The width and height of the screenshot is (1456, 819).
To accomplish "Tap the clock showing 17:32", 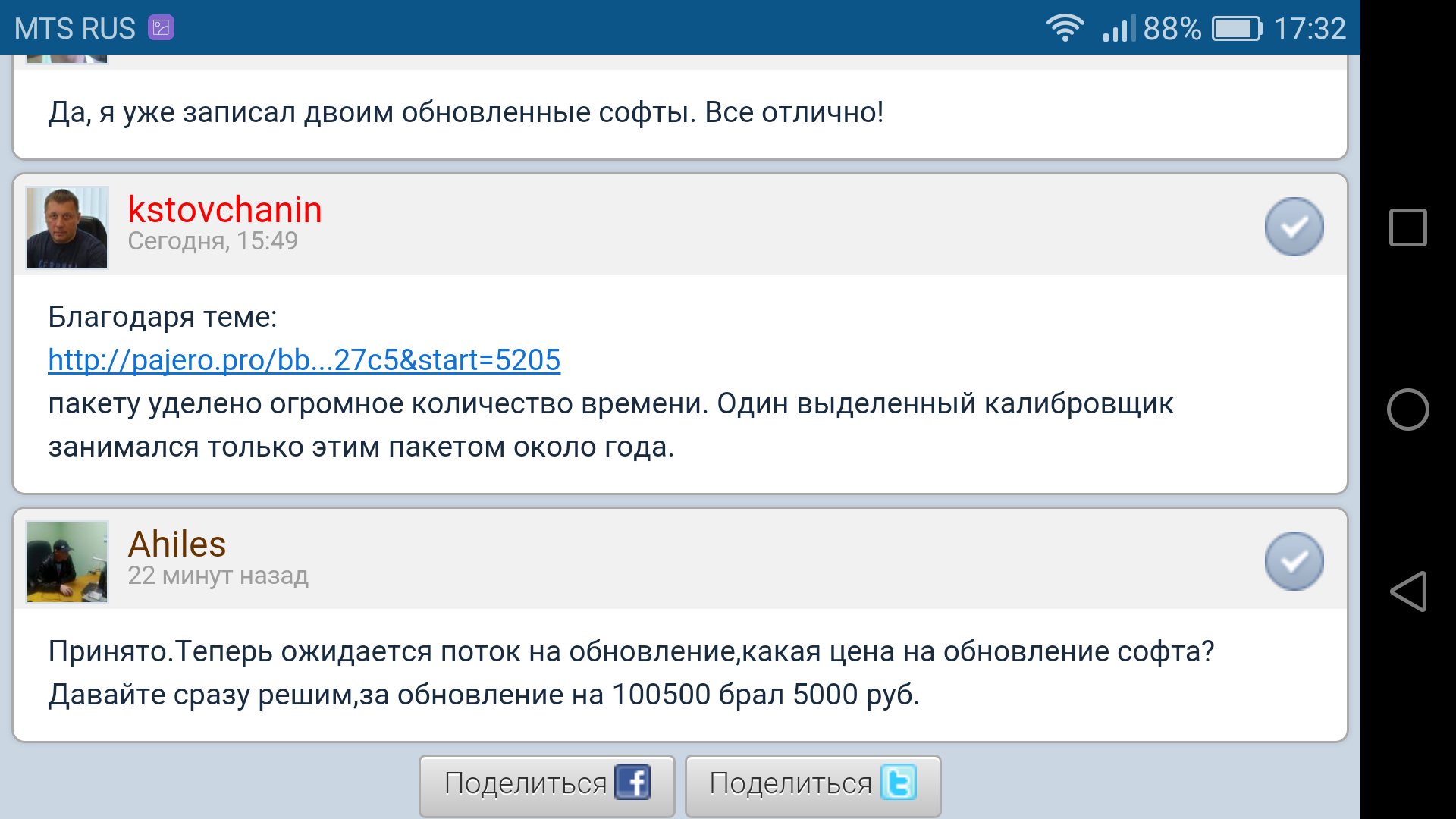I will (x=1309, y=29).
